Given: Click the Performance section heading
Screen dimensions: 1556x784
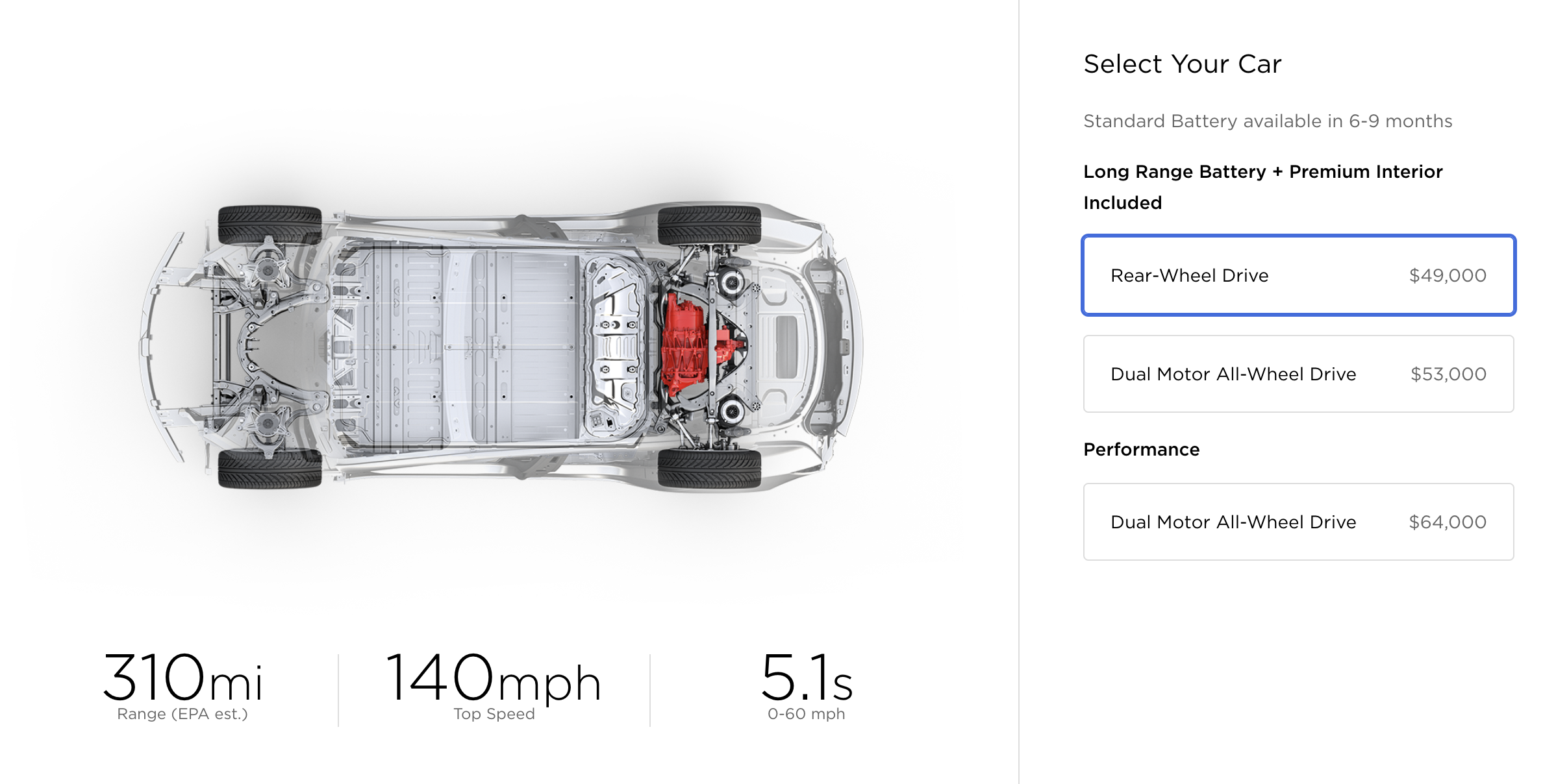Looking at the screenshot, I should click(1141, 449).
